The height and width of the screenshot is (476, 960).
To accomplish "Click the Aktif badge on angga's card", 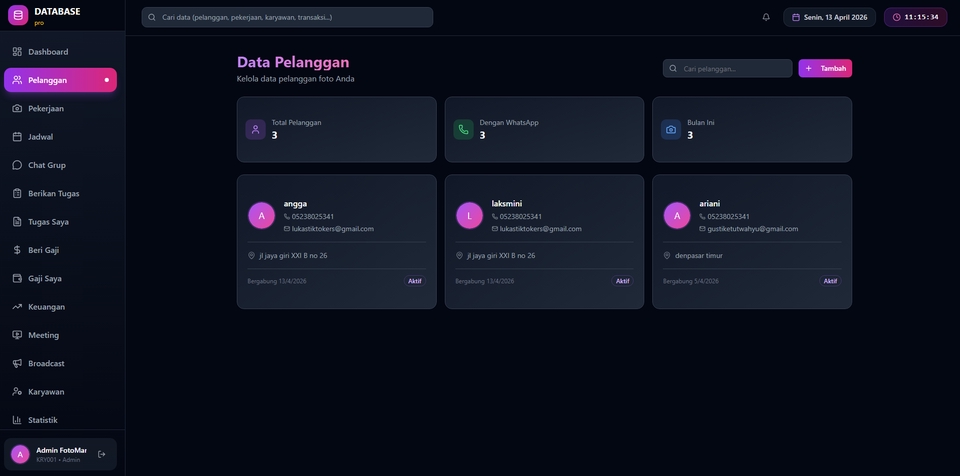I will [x=415, y=281].
